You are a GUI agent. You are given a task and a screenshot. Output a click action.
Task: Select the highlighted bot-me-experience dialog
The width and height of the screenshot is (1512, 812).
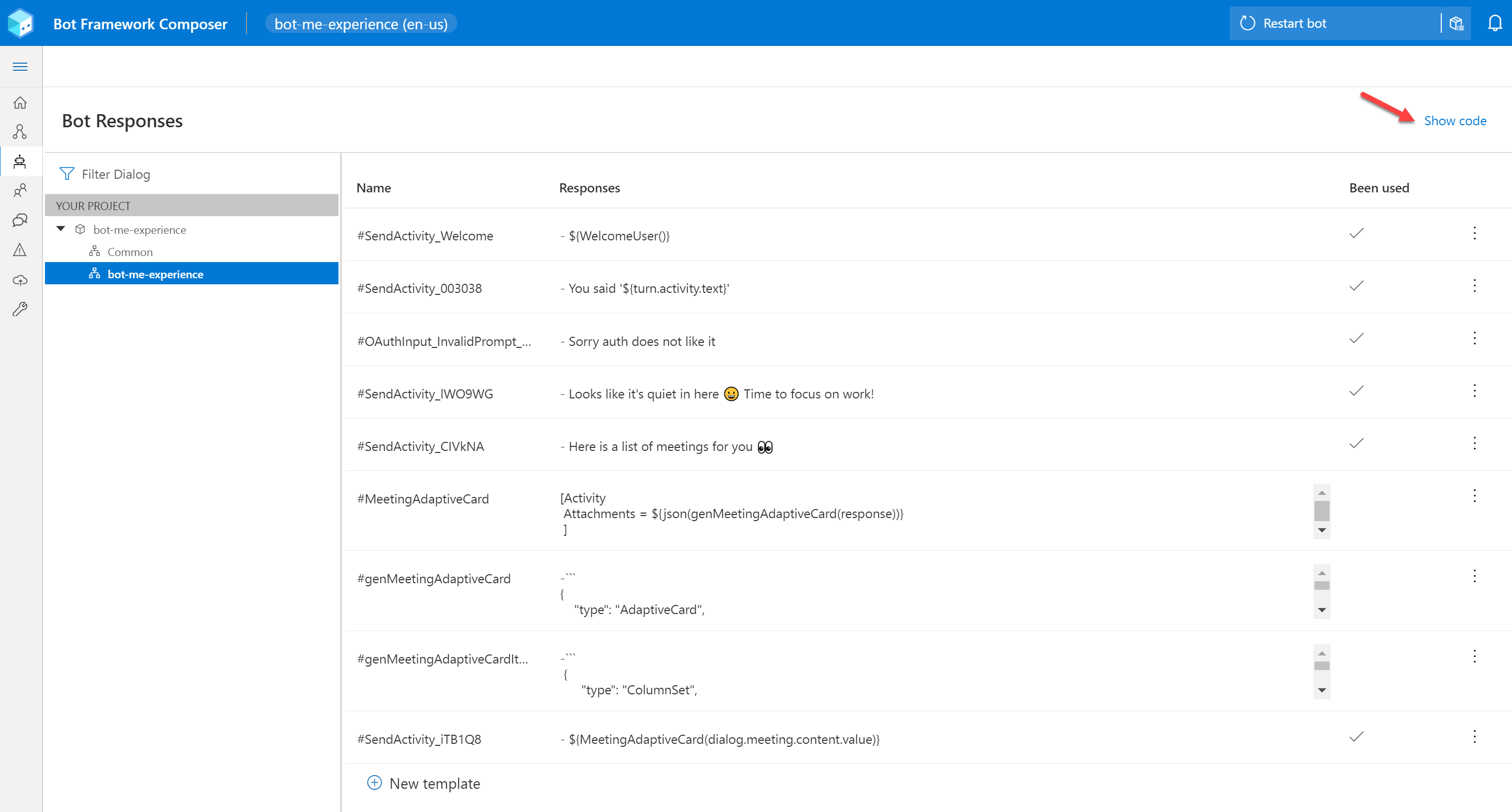[x=191, y=274]
